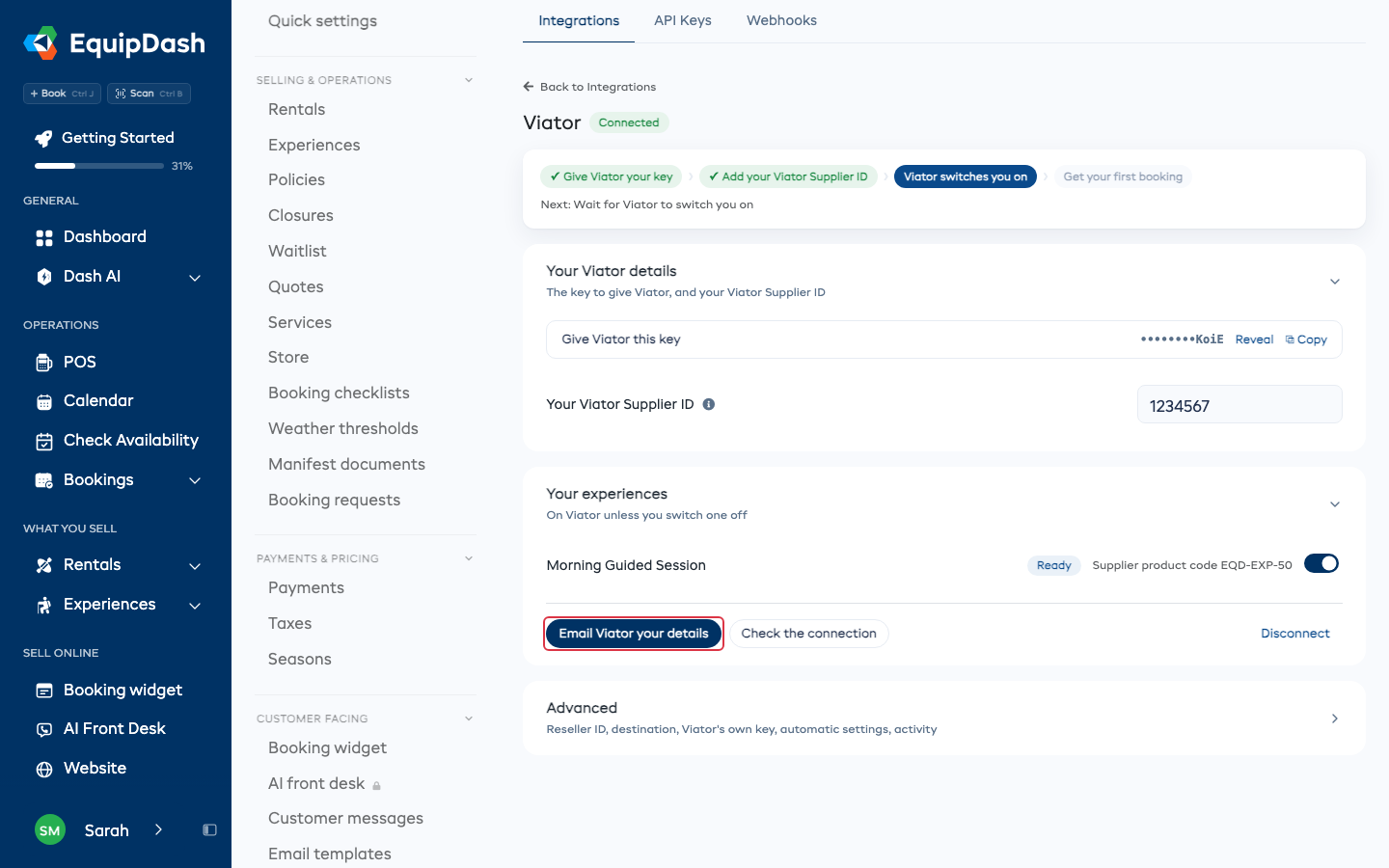The image size is (1389, 868).
Task: Click the SM user avatar
Action: (x=50, y=830)
